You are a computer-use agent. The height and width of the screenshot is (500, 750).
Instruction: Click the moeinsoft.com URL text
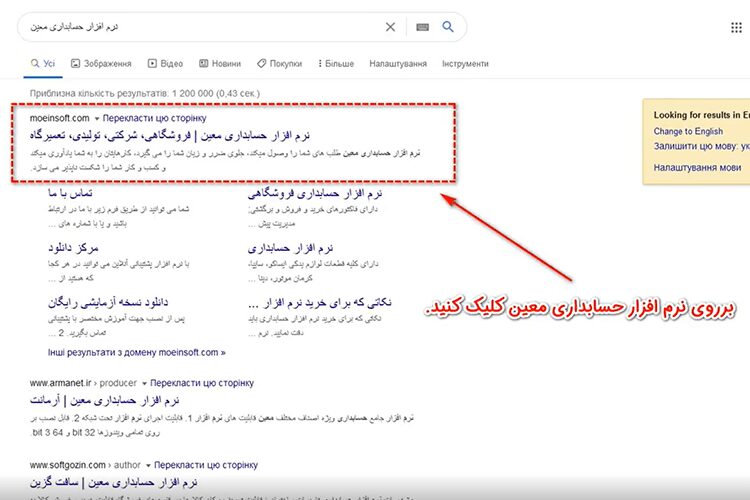(x=59, y=118)
